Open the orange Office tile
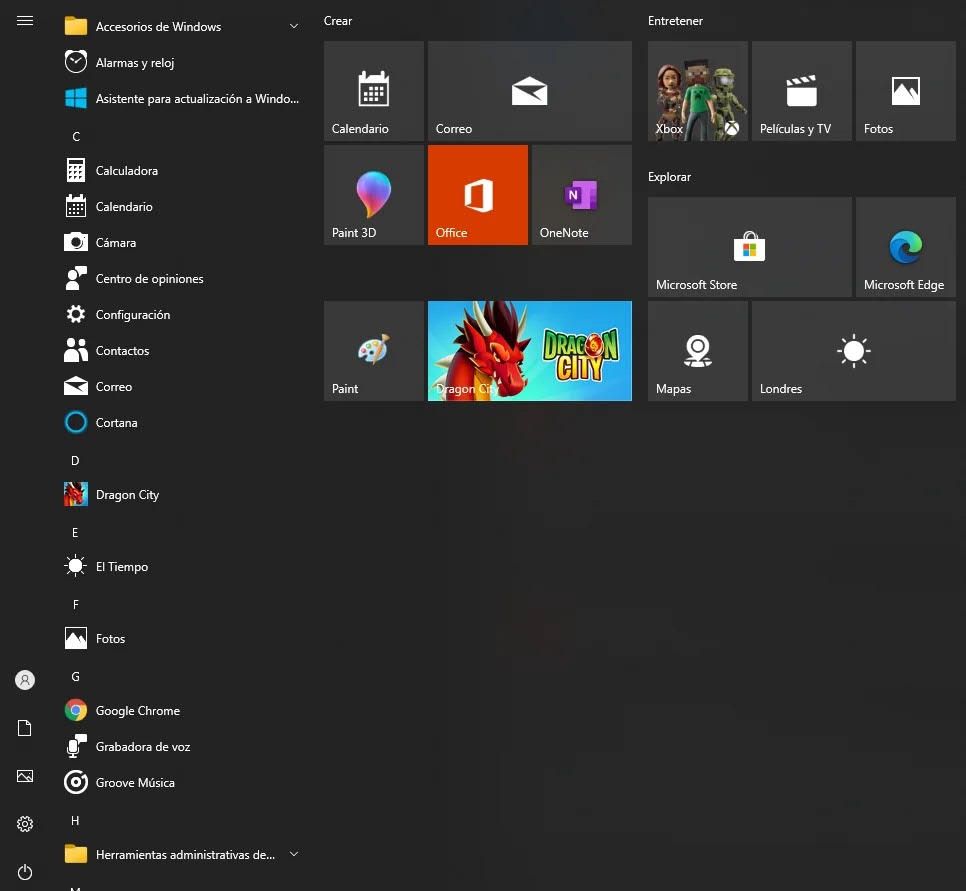The image size is (966, 891). (x=478, y=195)
